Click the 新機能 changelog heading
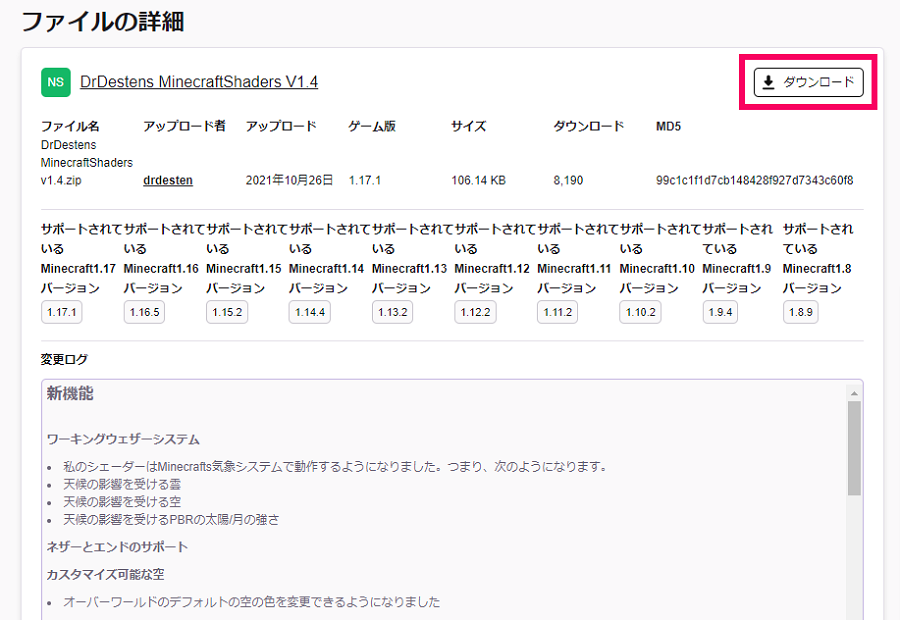Viewport: 900px width, 620px height. tap(70, 393)
